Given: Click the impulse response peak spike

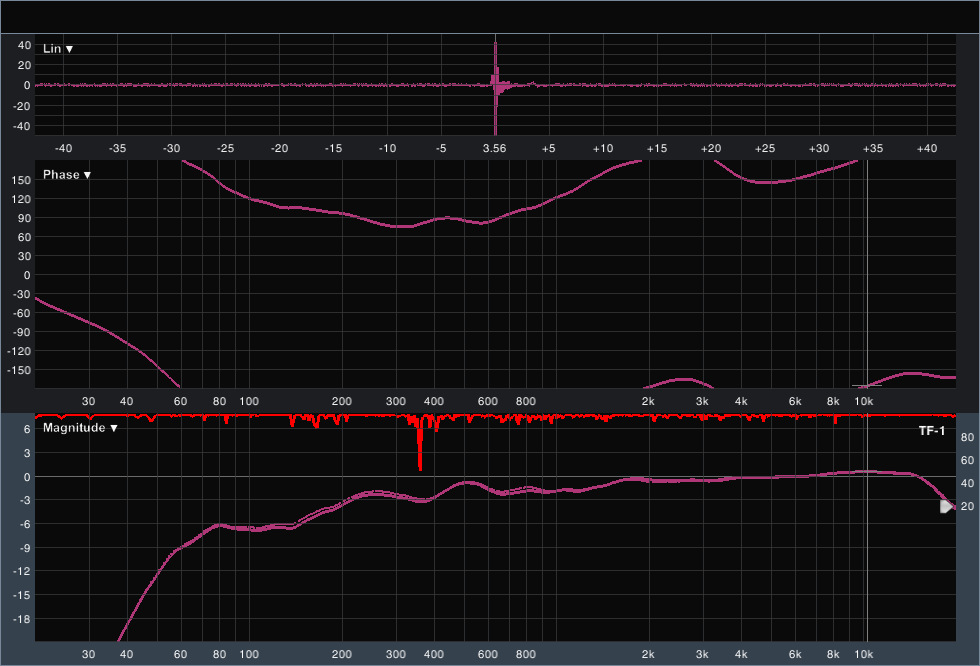Looking at the screenshot, I should pyautogui.click(x=496, y=84).
